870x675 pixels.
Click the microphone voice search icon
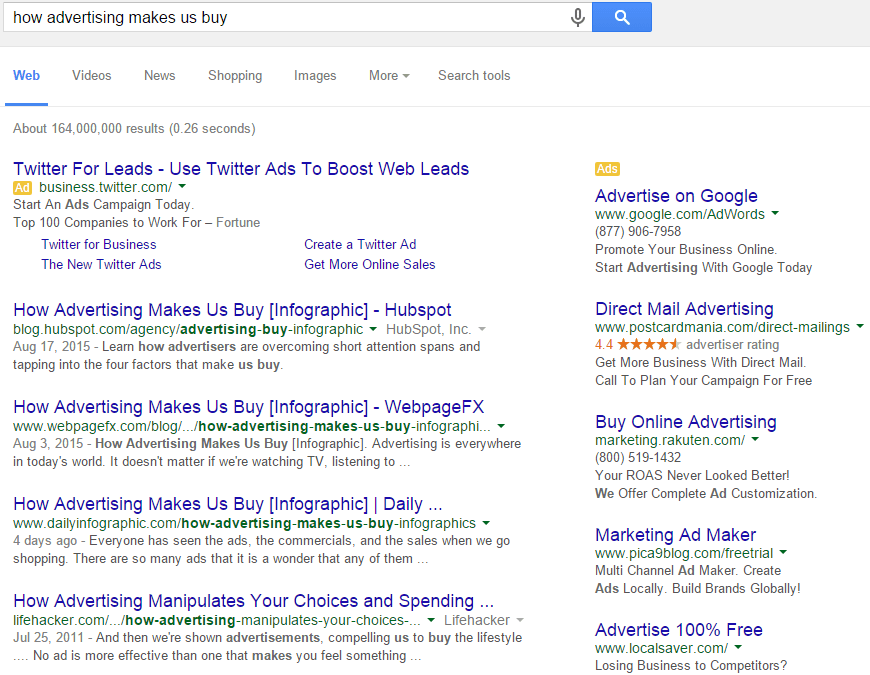tap(578, 17)
